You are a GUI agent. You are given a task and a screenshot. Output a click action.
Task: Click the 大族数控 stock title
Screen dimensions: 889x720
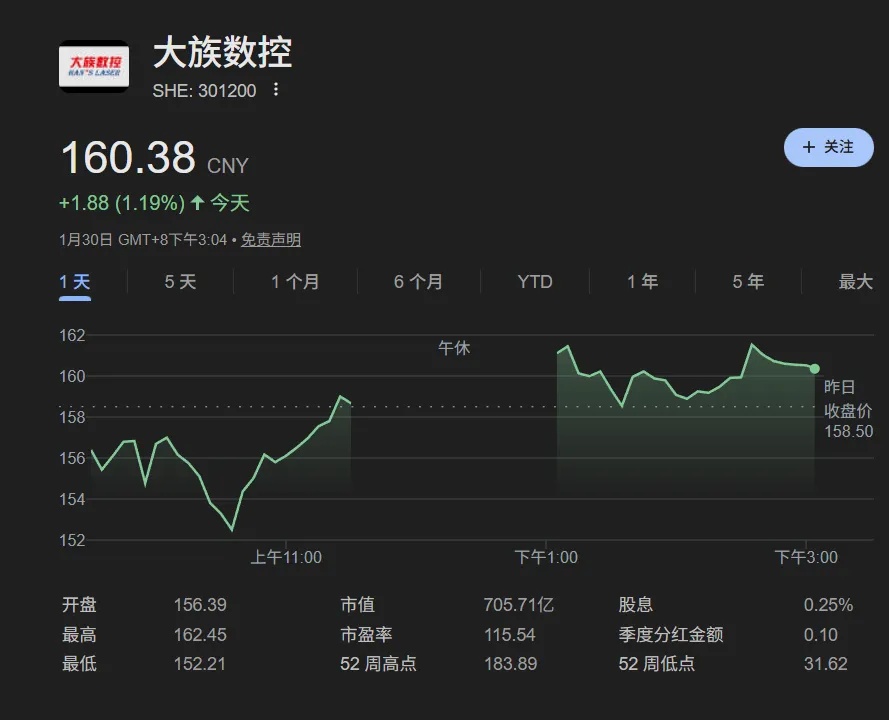[222, 52]
